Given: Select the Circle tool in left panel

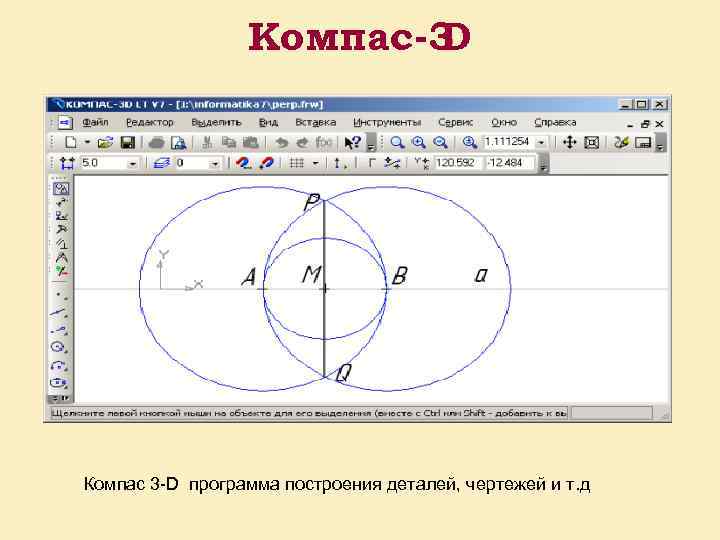Looking at the screenshot, I should click(58, 347).
